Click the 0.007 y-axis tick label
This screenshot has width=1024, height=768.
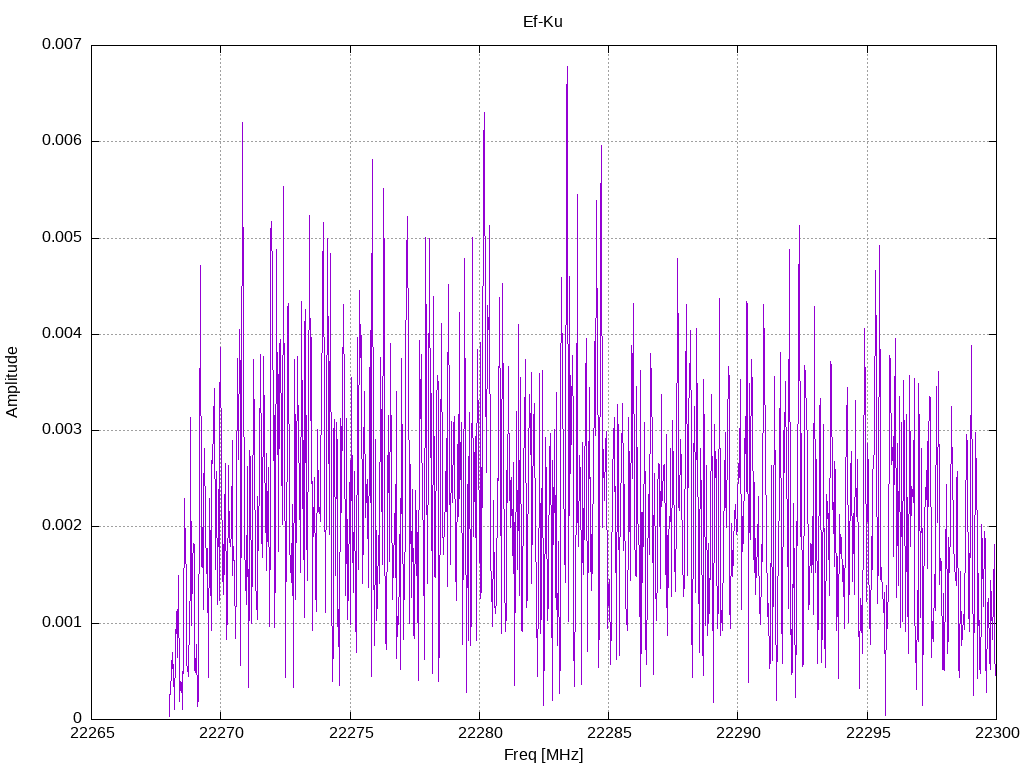(62, 44)
